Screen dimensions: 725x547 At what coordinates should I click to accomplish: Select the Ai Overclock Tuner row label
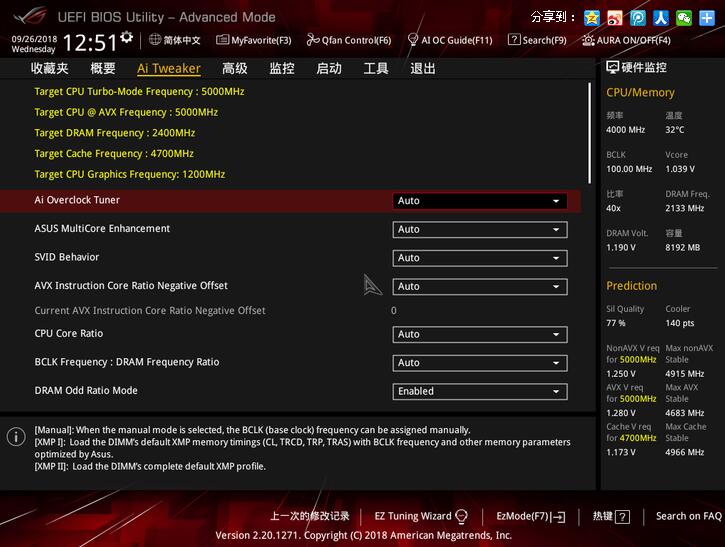[77, 200]
